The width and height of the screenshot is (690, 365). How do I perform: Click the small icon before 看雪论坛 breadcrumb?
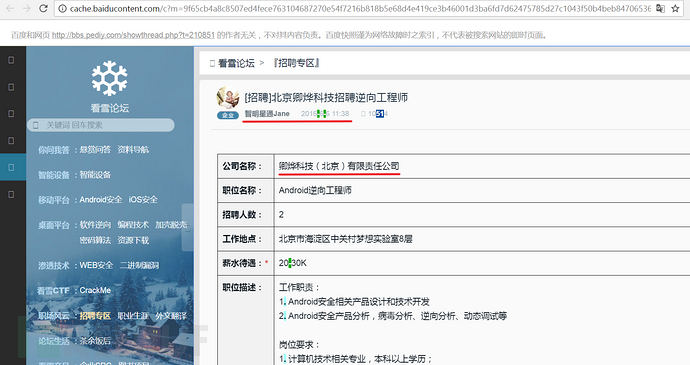coord(212,63)
